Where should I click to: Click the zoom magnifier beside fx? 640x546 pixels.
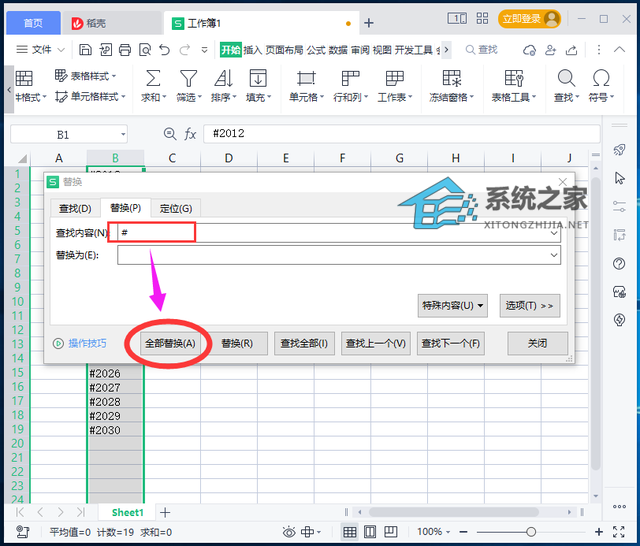(169, 134)
